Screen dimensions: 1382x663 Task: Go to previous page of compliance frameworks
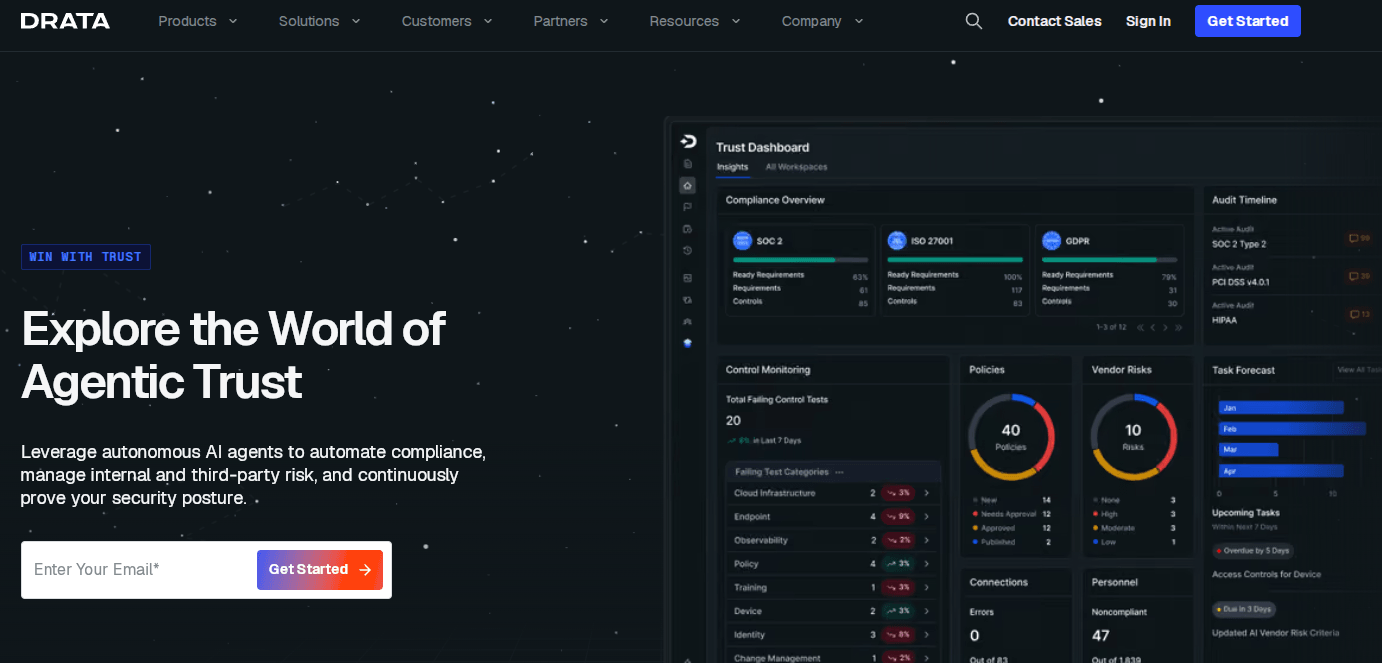coord(1152,327)
